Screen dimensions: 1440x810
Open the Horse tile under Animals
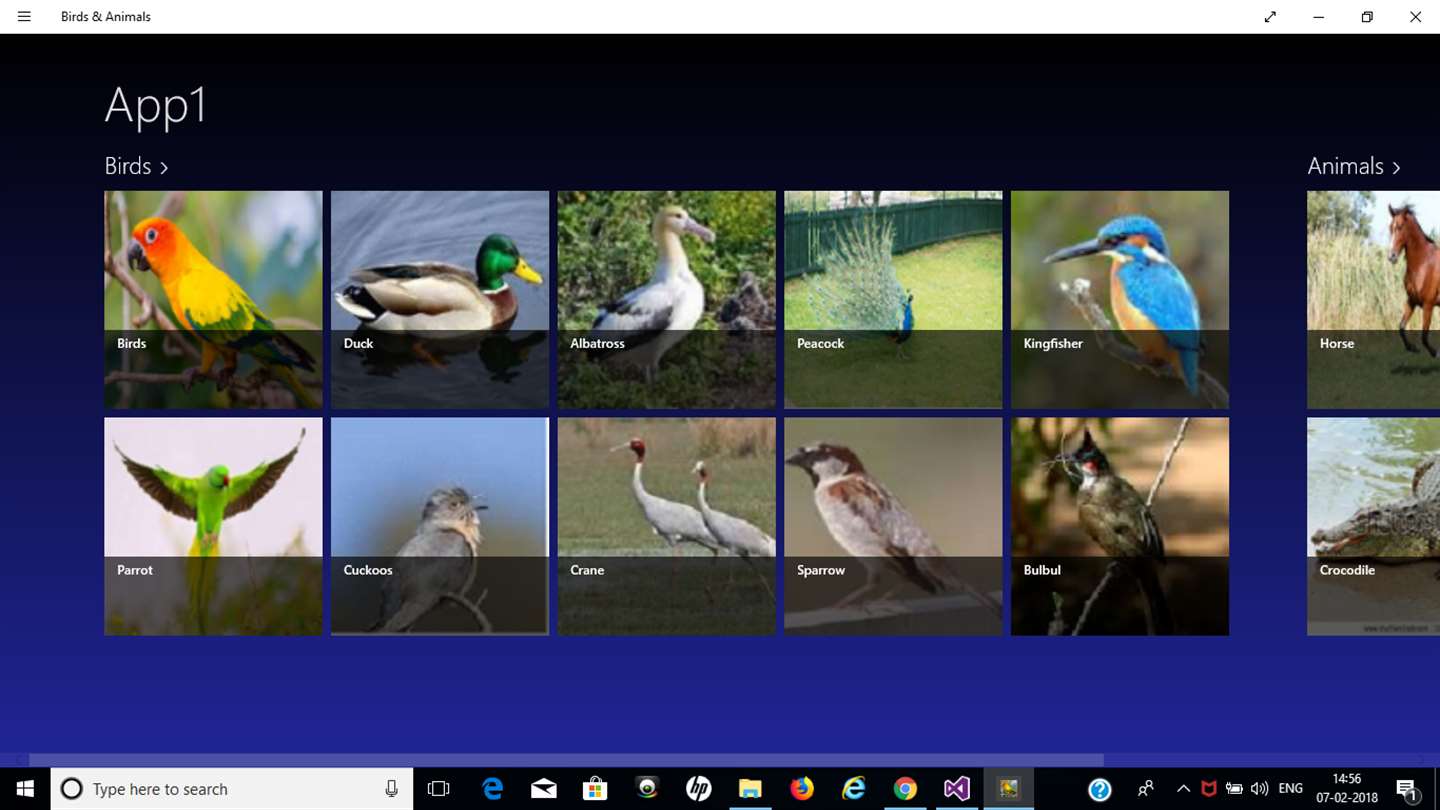[1373, 300]
